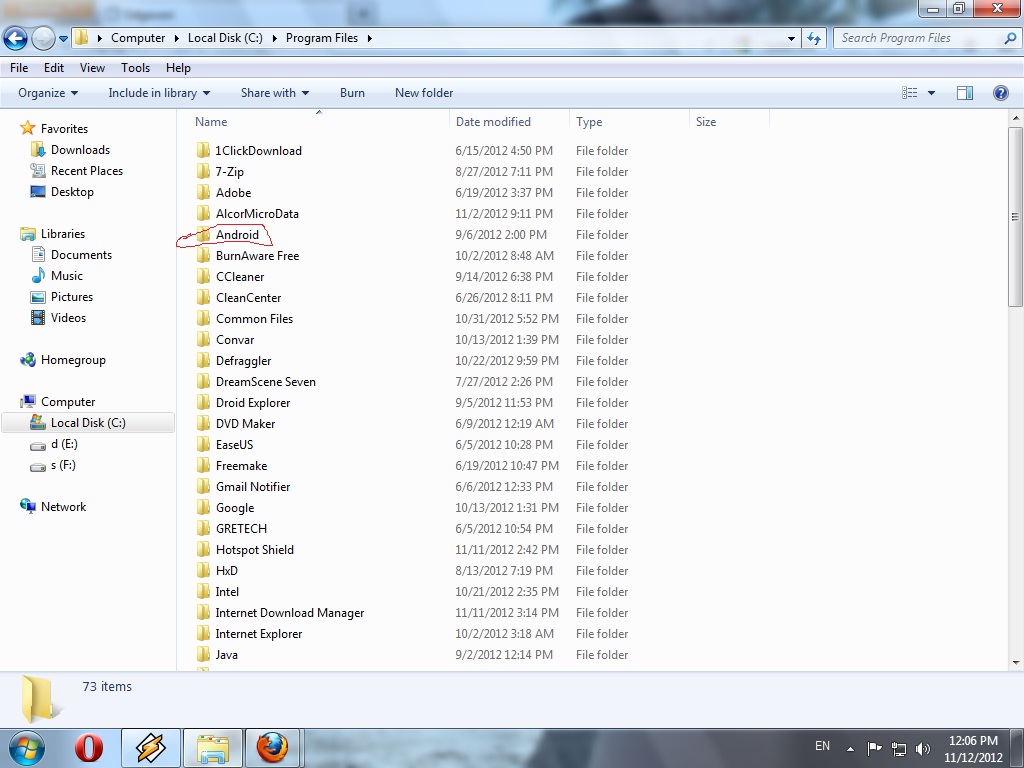Open the recent locations dropdown arrow
The image size is (1024, 768).
63,39
